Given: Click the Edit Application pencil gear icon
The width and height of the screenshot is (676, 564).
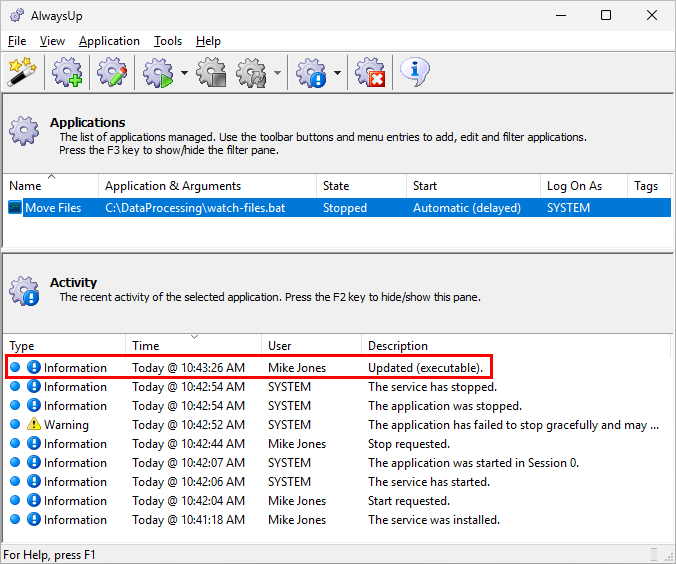Looking at the screenshot, I should coord(112,72).
